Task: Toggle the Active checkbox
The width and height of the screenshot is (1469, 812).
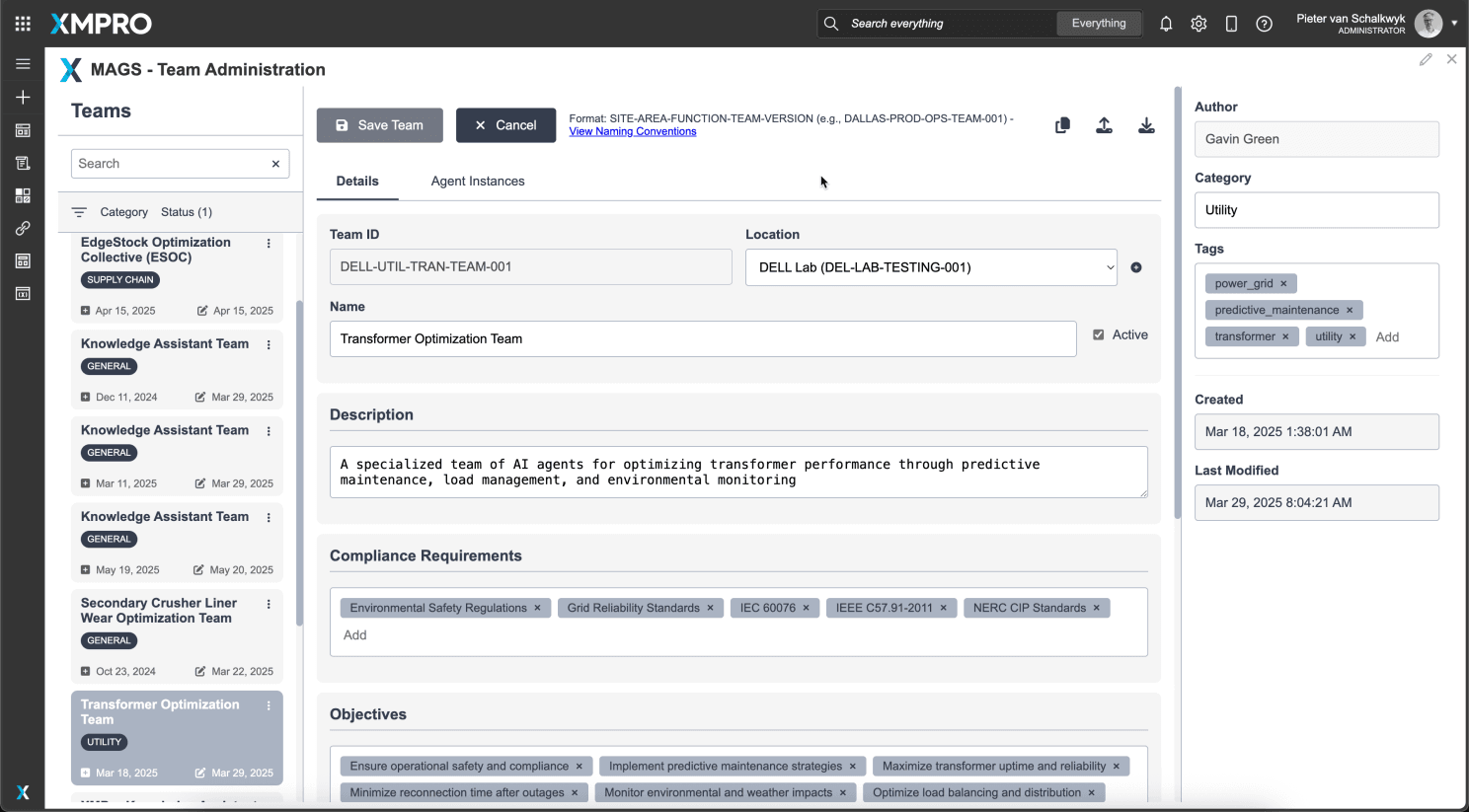Action: click(1099, 335)
